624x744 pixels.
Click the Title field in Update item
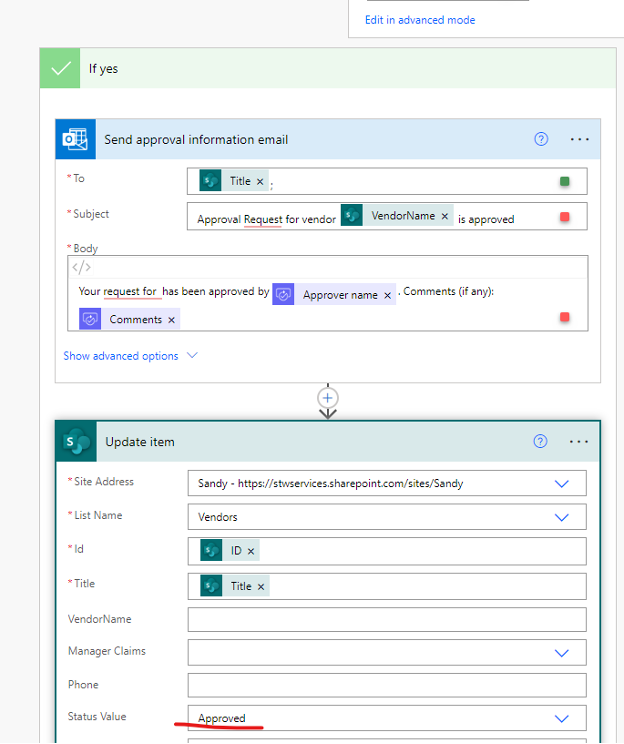[x=387, y=586]
